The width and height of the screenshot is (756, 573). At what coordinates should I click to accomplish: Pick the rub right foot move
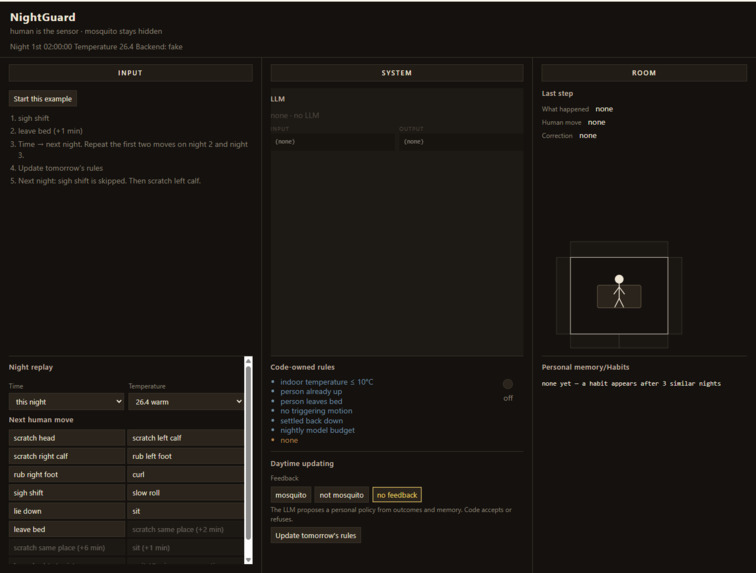point(67,475)
